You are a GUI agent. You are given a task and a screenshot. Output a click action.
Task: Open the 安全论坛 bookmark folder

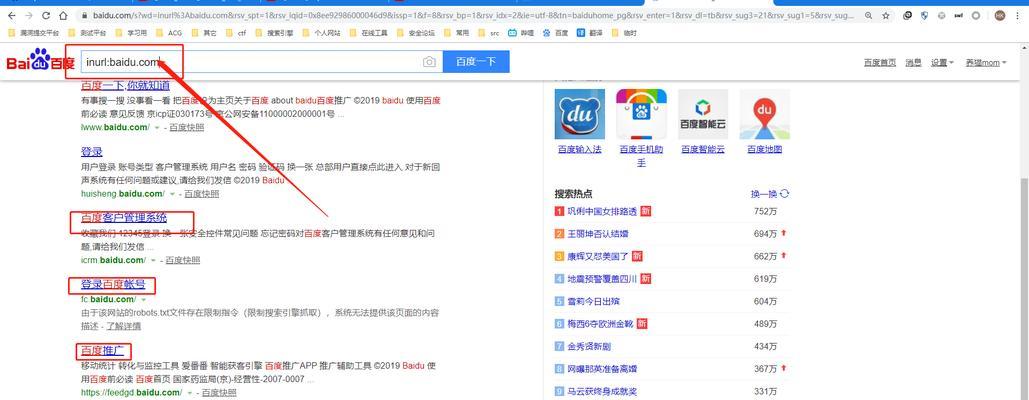tap(415, 33)
